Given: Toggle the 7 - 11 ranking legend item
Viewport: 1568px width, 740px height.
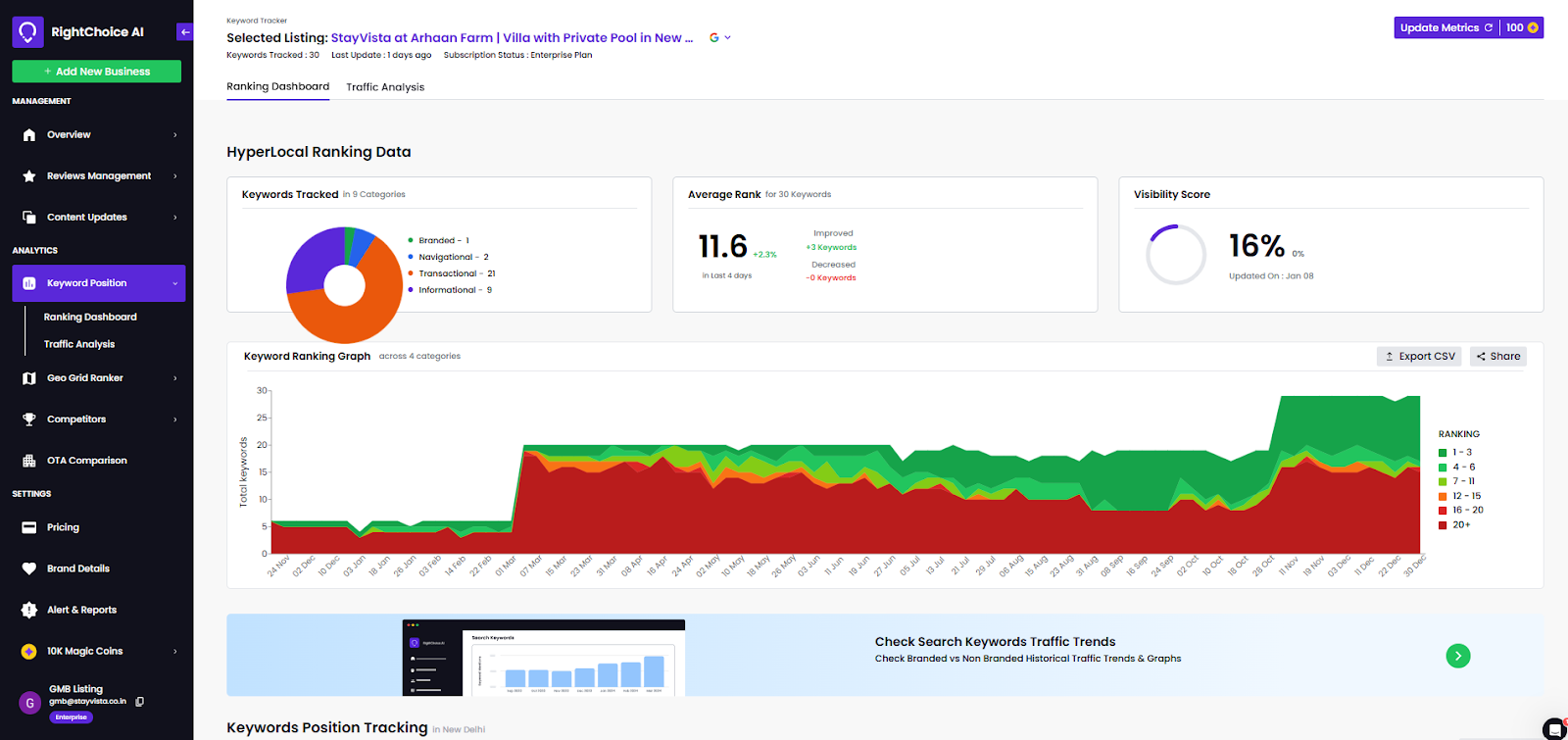Looking at the screenshot, I should (x=1457, y=481).
